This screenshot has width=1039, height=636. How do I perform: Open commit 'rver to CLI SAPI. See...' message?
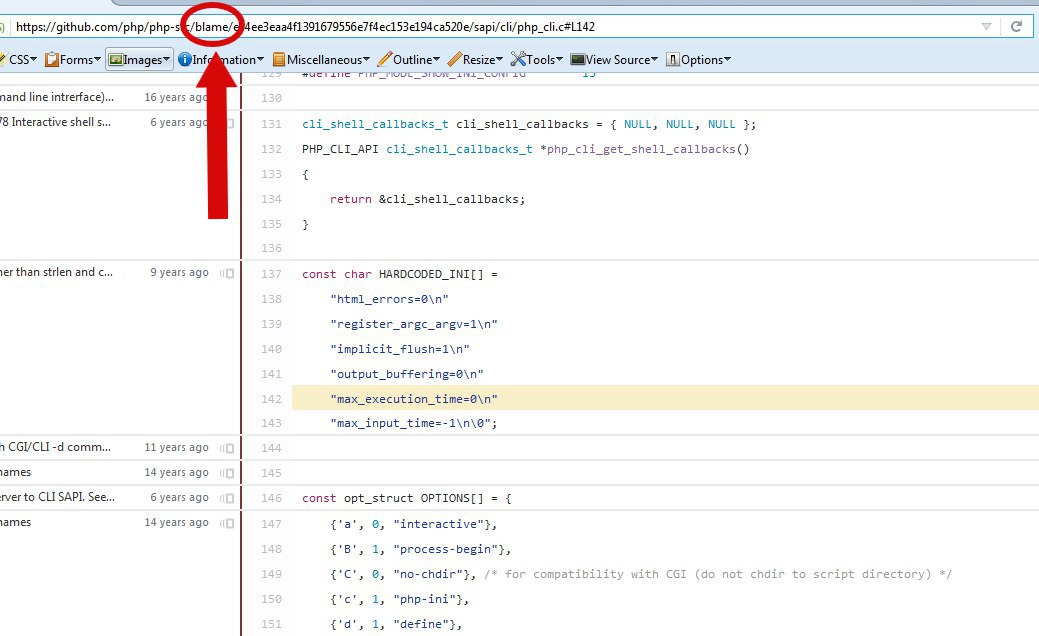coord(58,497)
